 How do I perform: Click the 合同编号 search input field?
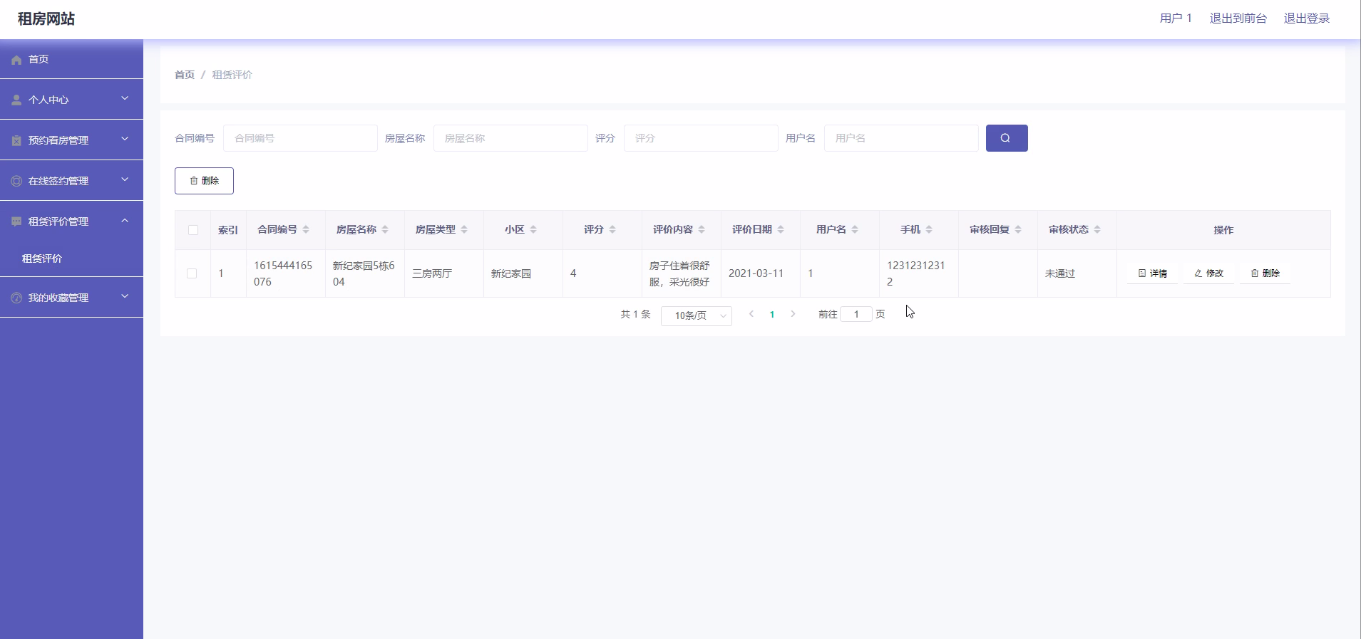299,138
